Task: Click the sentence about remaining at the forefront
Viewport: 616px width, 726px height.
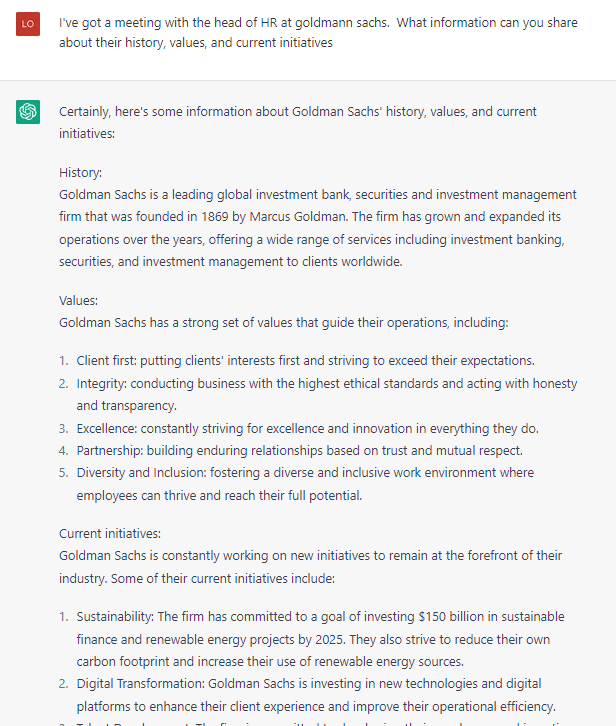Action: tap(310, 567)
